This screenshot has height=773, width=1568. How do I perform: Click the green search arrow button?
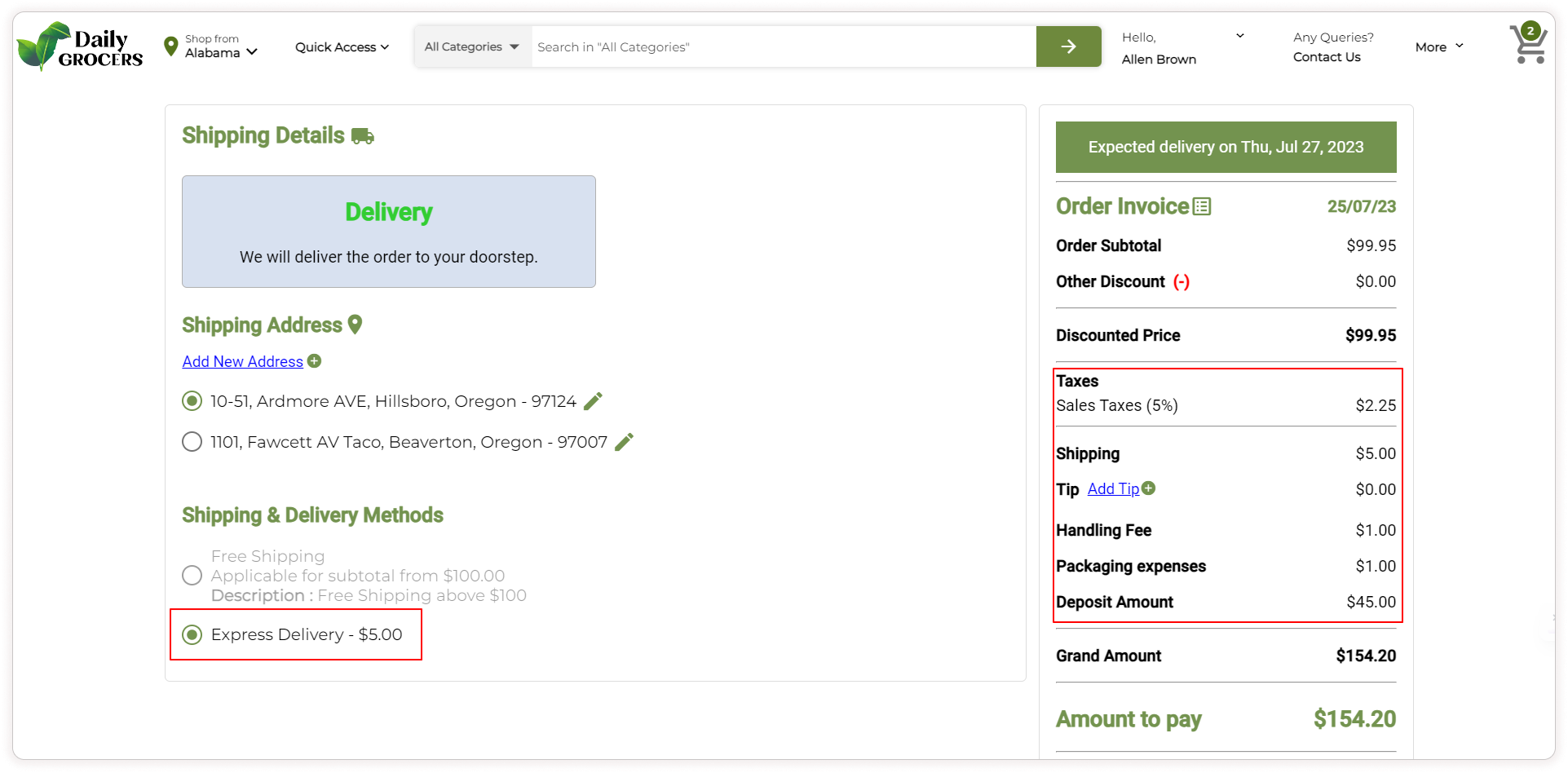(x=1068, y=46)
